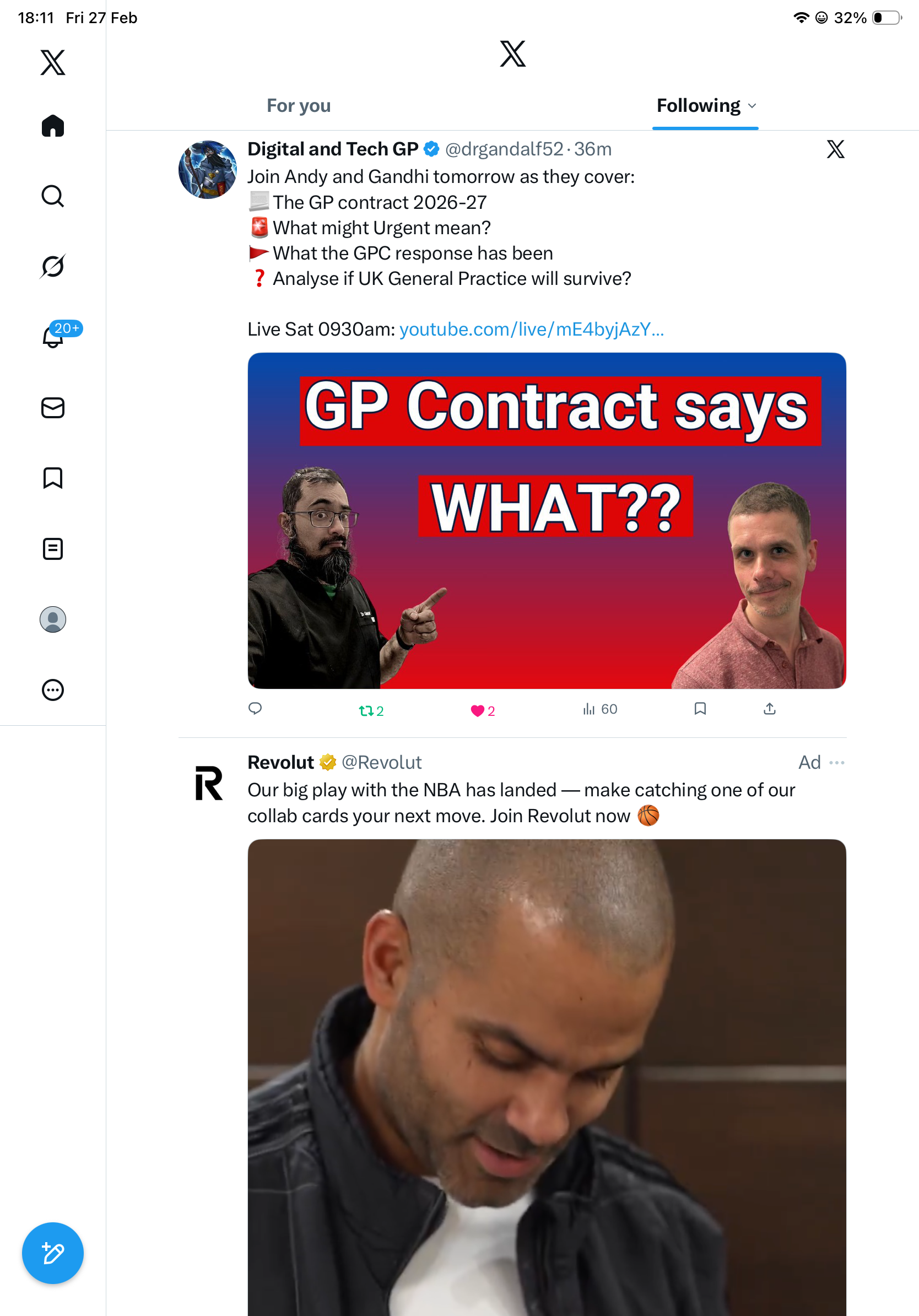Viewport: 919px width, 1316px height.
Task: Open Grok from the sidebar
Action: 53,266
